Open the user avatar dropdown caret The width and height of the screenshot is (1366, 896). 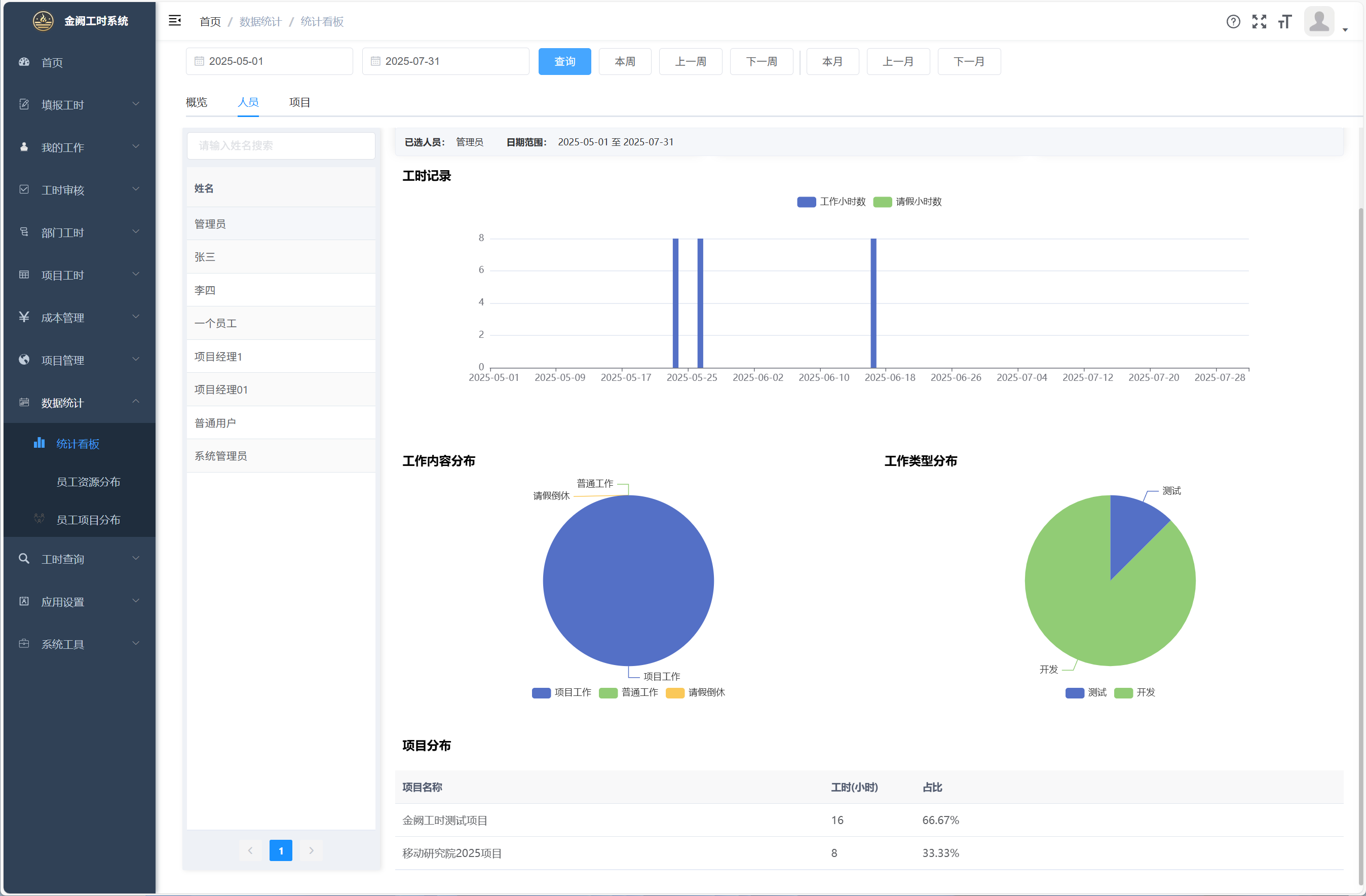(1345, 30)
